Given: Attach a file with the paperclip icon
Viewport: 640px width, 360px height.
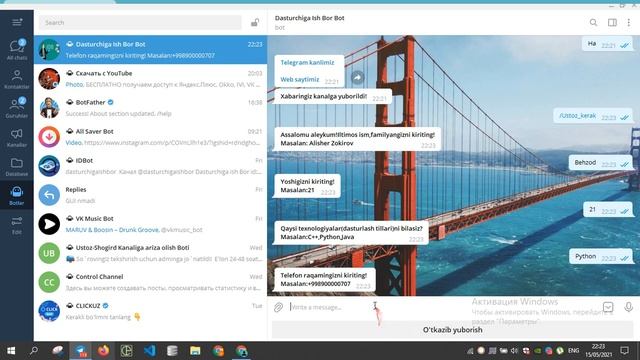Looking at the screenshot, I should [278, 307].
